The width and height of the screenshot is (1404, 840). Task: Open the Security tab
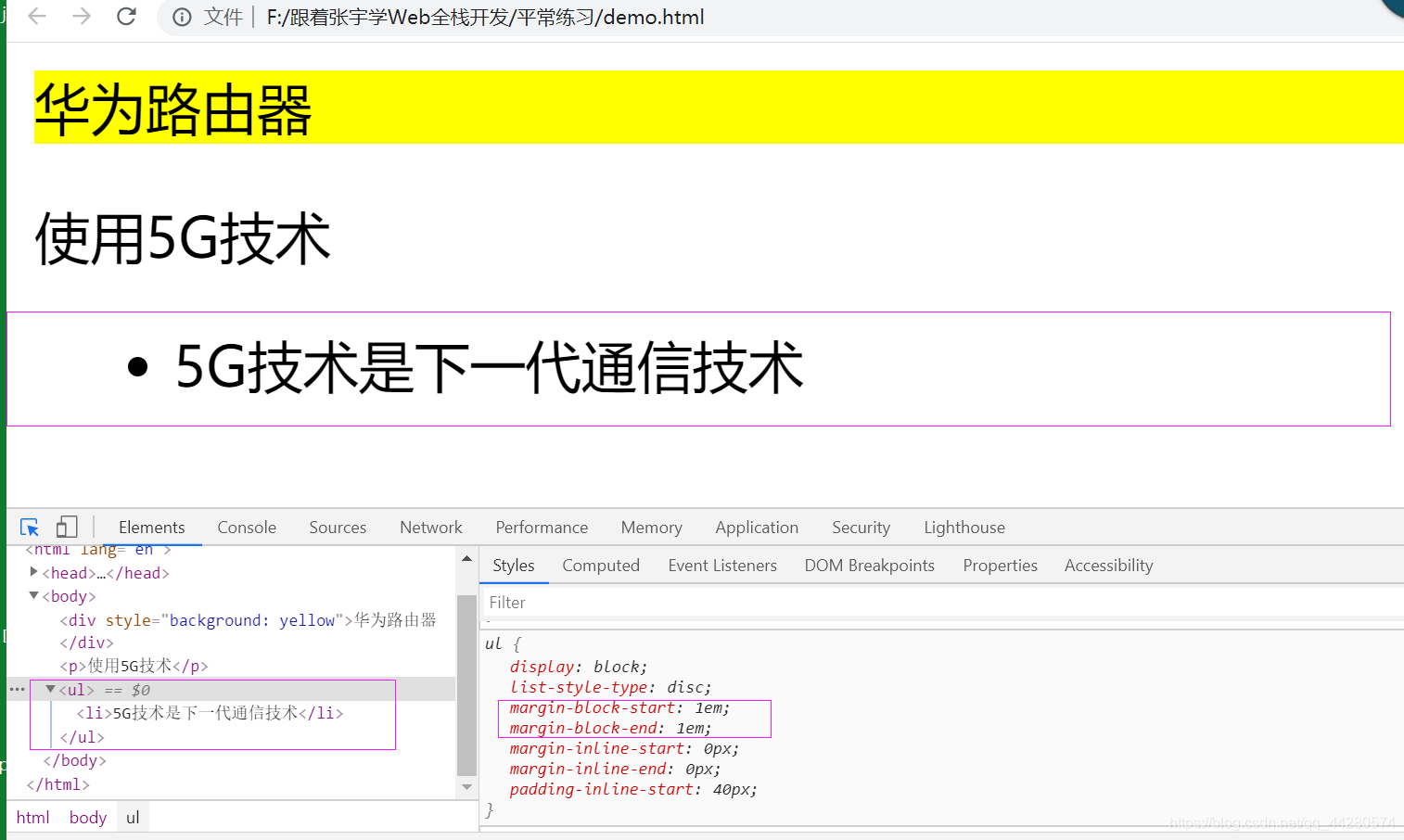click(861, 527)
